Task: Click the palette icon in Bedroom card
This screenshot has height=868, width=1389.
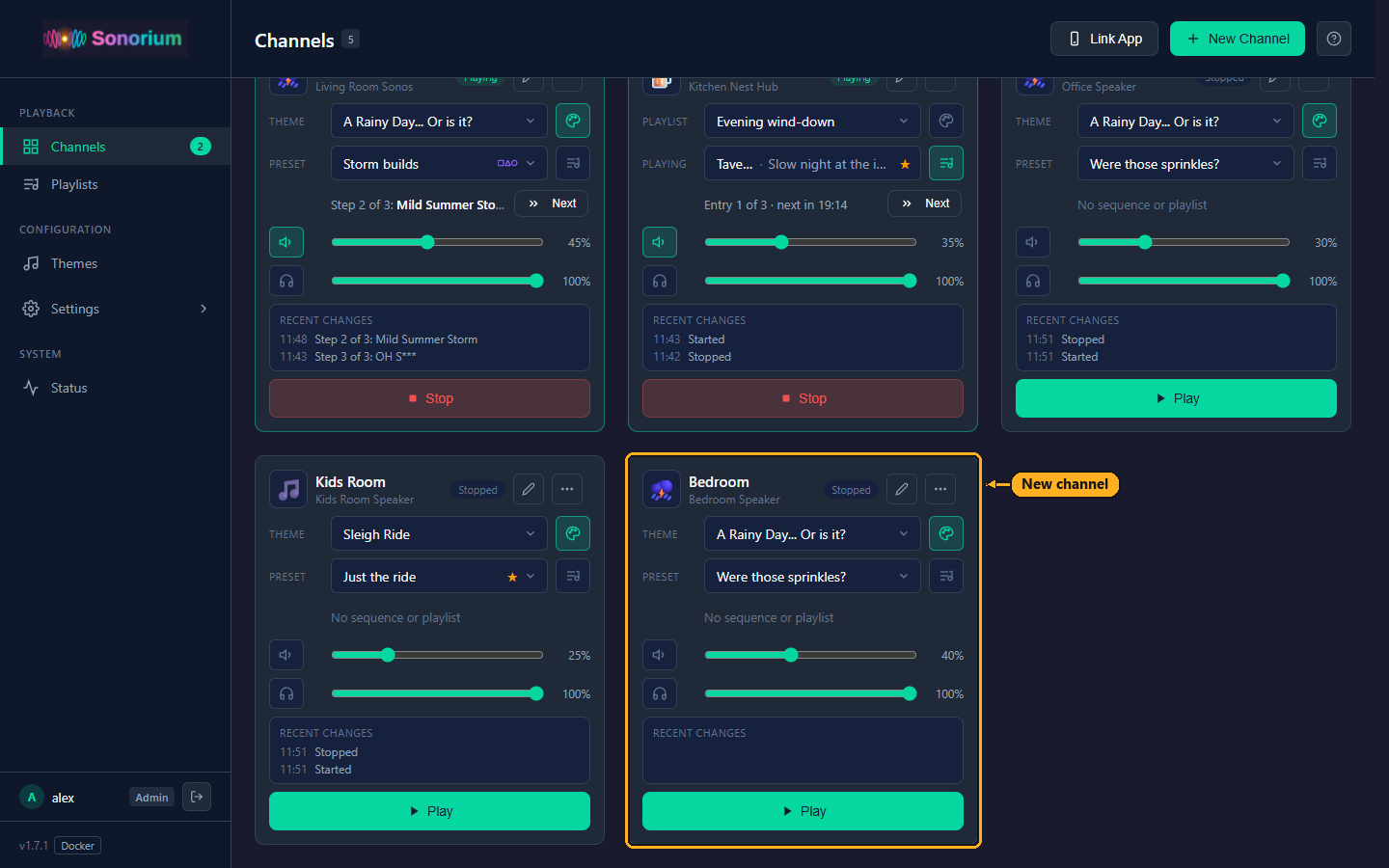Action: [946, 533]
